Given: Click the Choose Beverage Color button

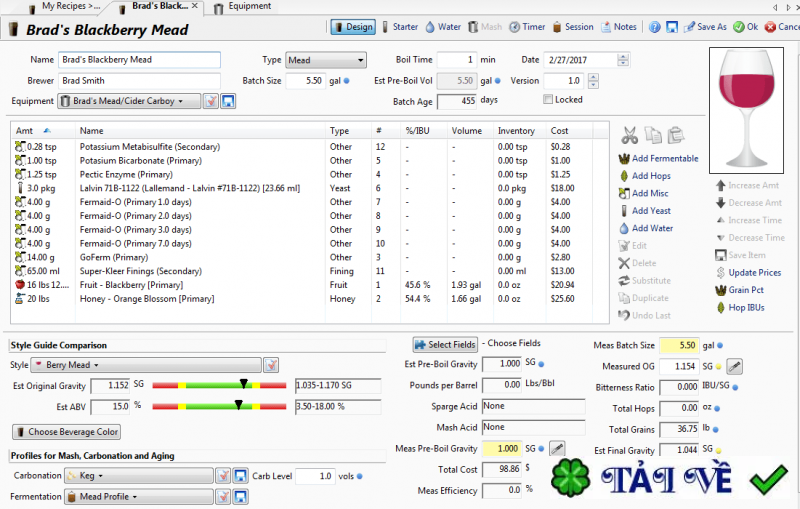Looking at the screenshot, I should [68, 432].
